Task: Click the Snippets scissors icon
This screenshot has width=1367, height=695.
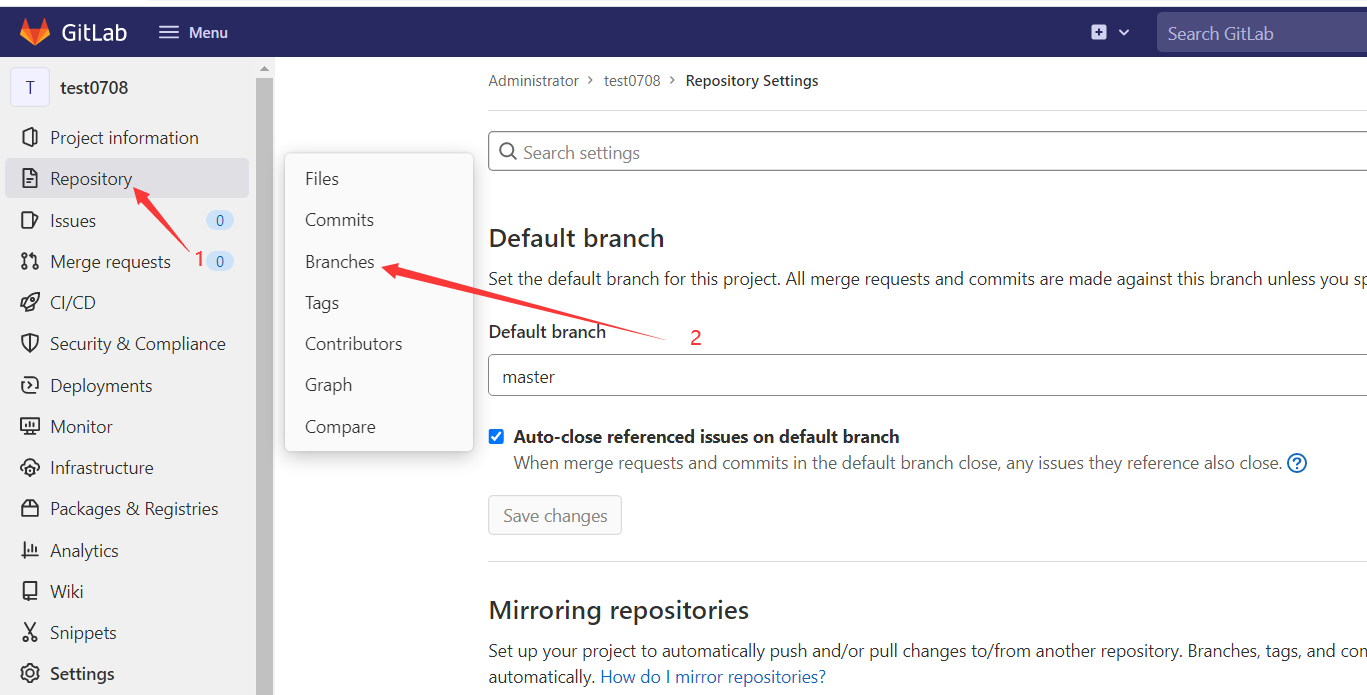Action: point(30,632)
